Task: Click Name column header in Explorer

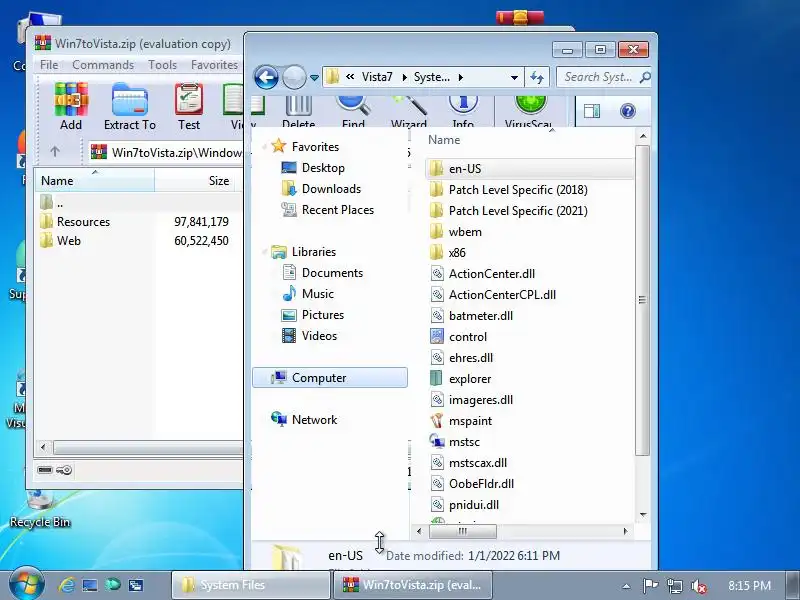Action: 444,140
